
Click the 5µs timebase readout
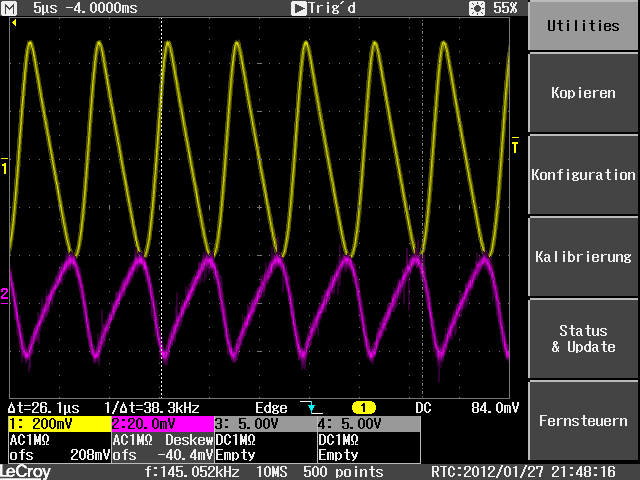45,8
